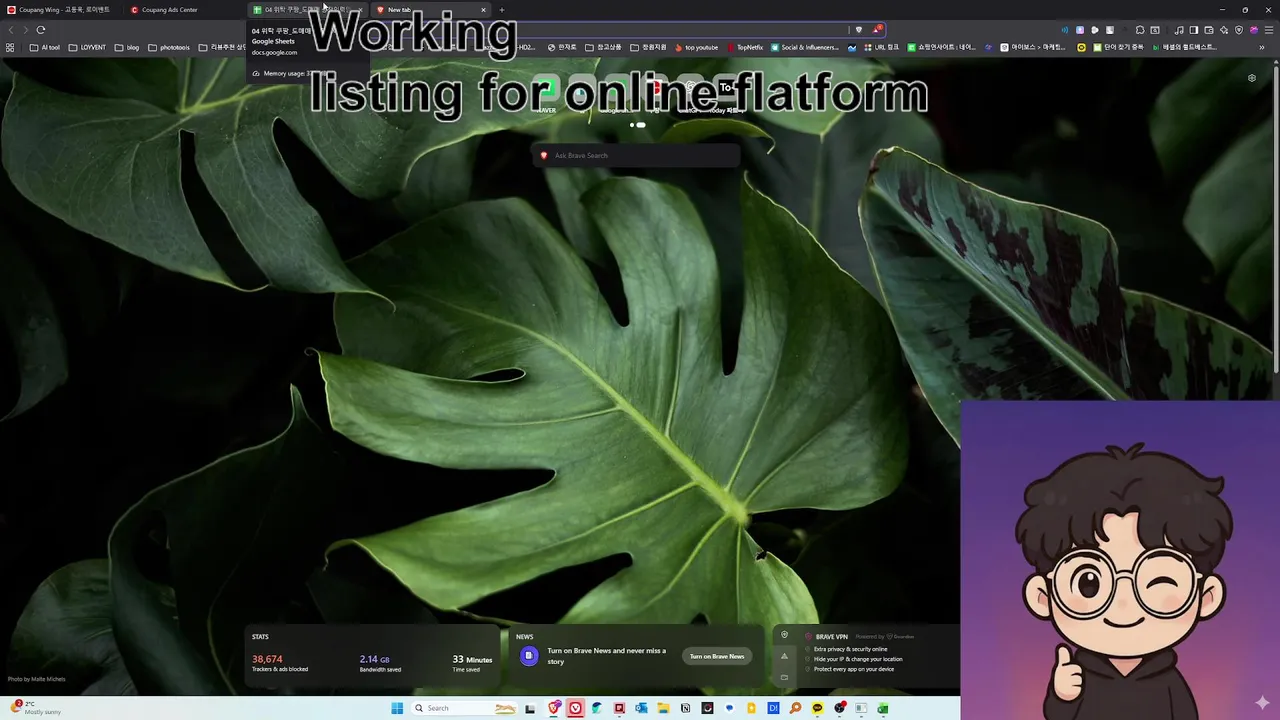The image size is (1280, 720).
Task: Open the Brave Rewards icon in address bar
Action: tap(877, 30)
